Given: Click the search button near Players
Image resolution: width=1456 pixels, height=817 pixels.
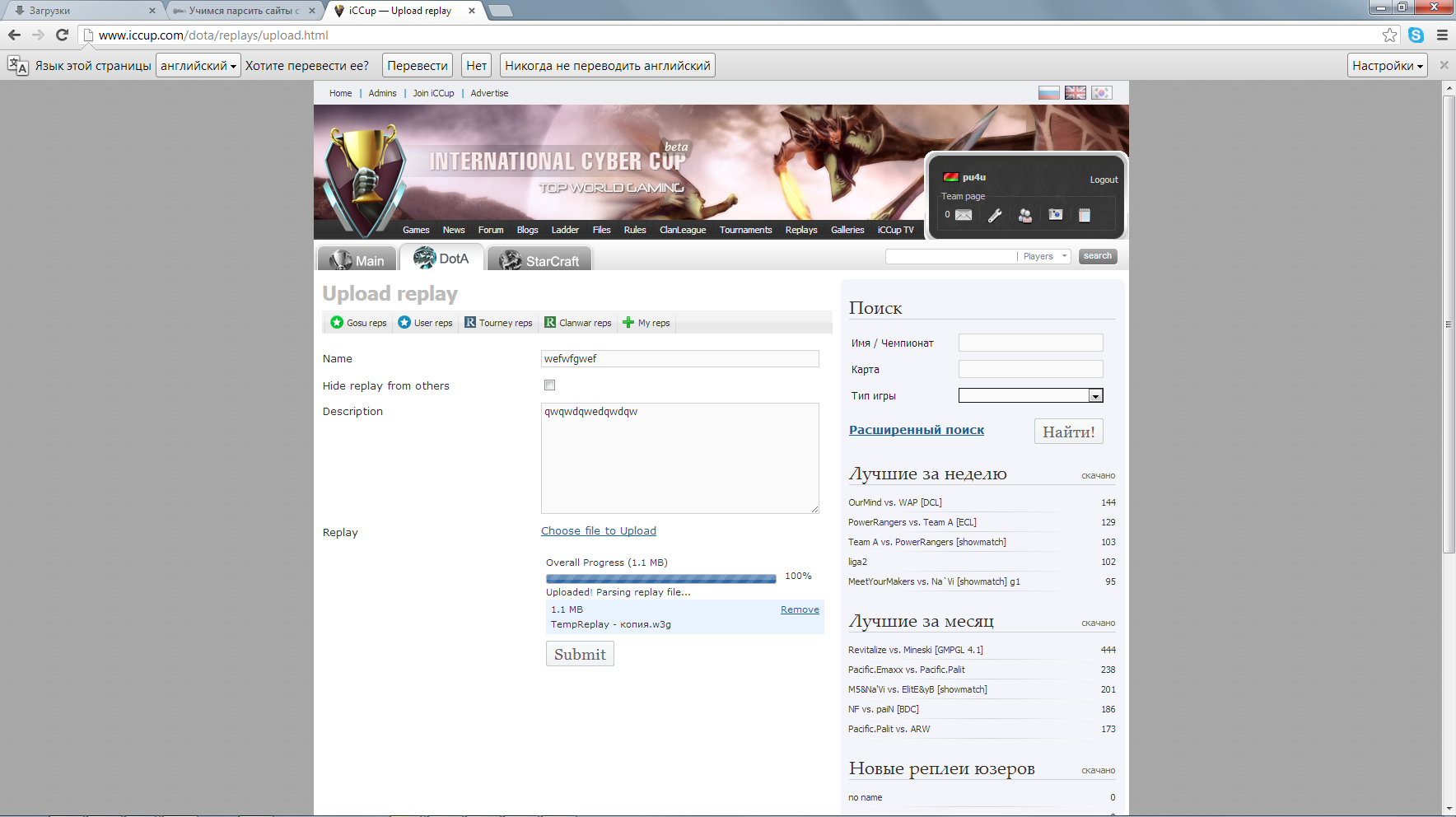Looking at the screenshot, I should 1098,256.
